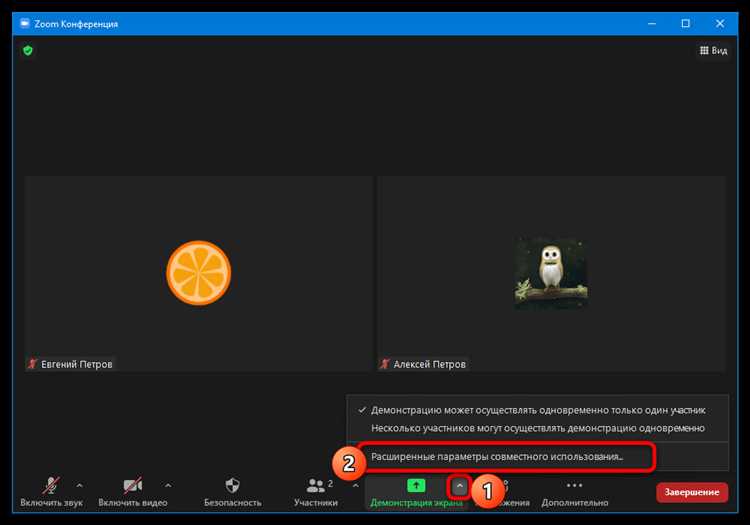Click green encryption shield icon
This screenshot has height=525, width=750.
28,50
